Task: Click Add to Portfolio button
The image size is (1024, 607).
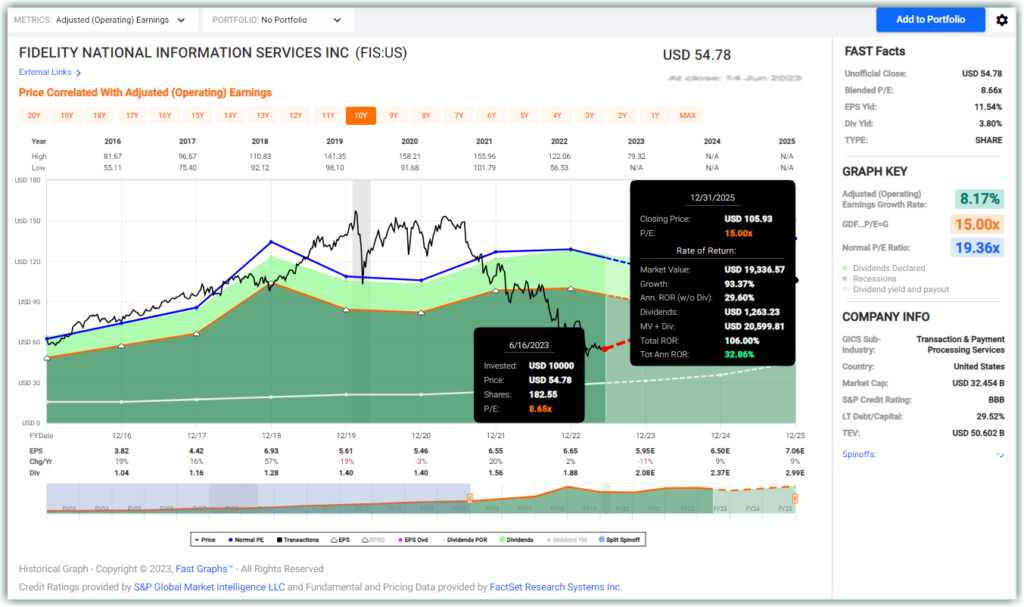Action: pos(930,20)
